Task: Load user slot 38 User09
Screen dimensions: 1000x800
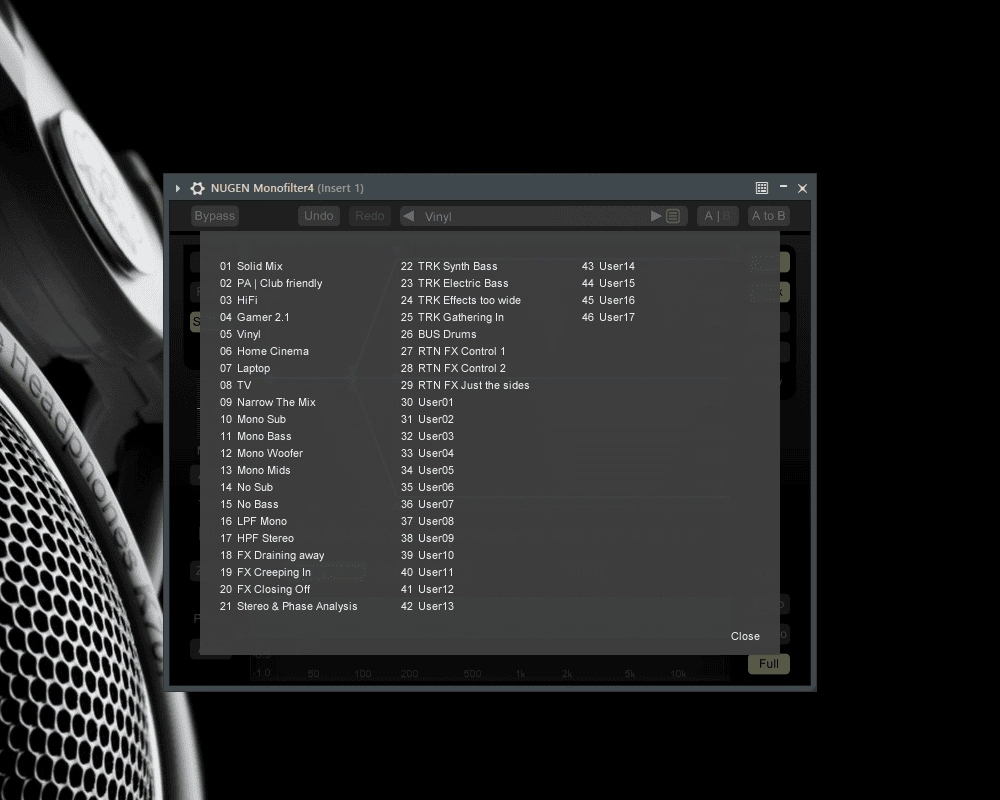Action: 427,538
